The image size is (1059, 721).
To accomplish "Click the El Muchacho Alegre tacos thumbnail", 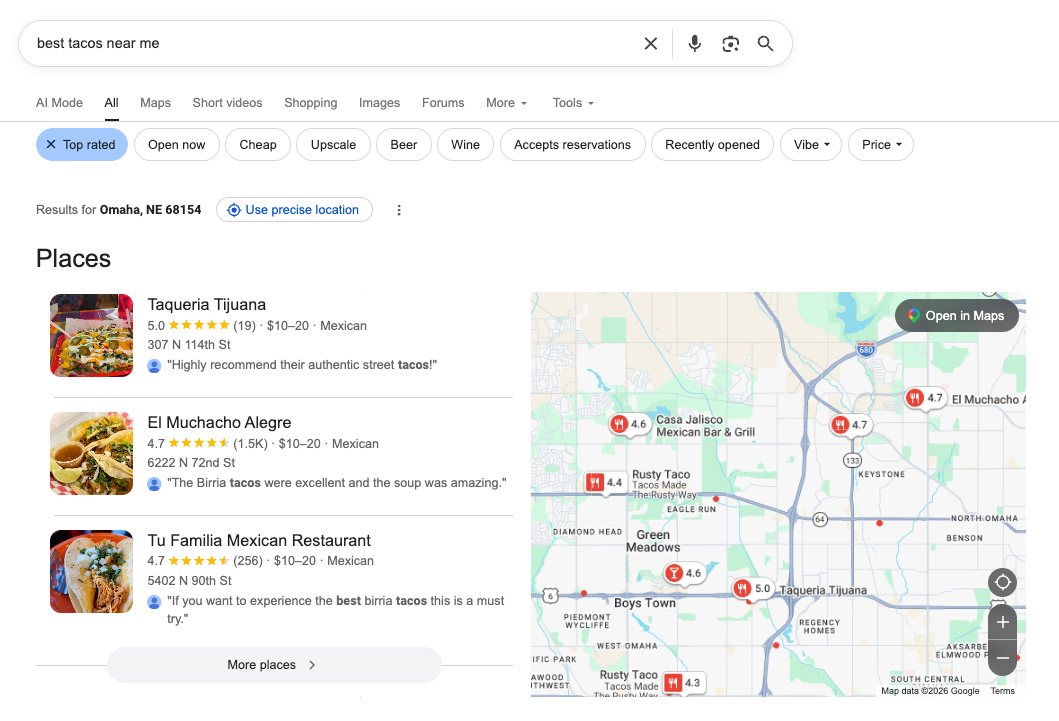I will coord(92,454).
